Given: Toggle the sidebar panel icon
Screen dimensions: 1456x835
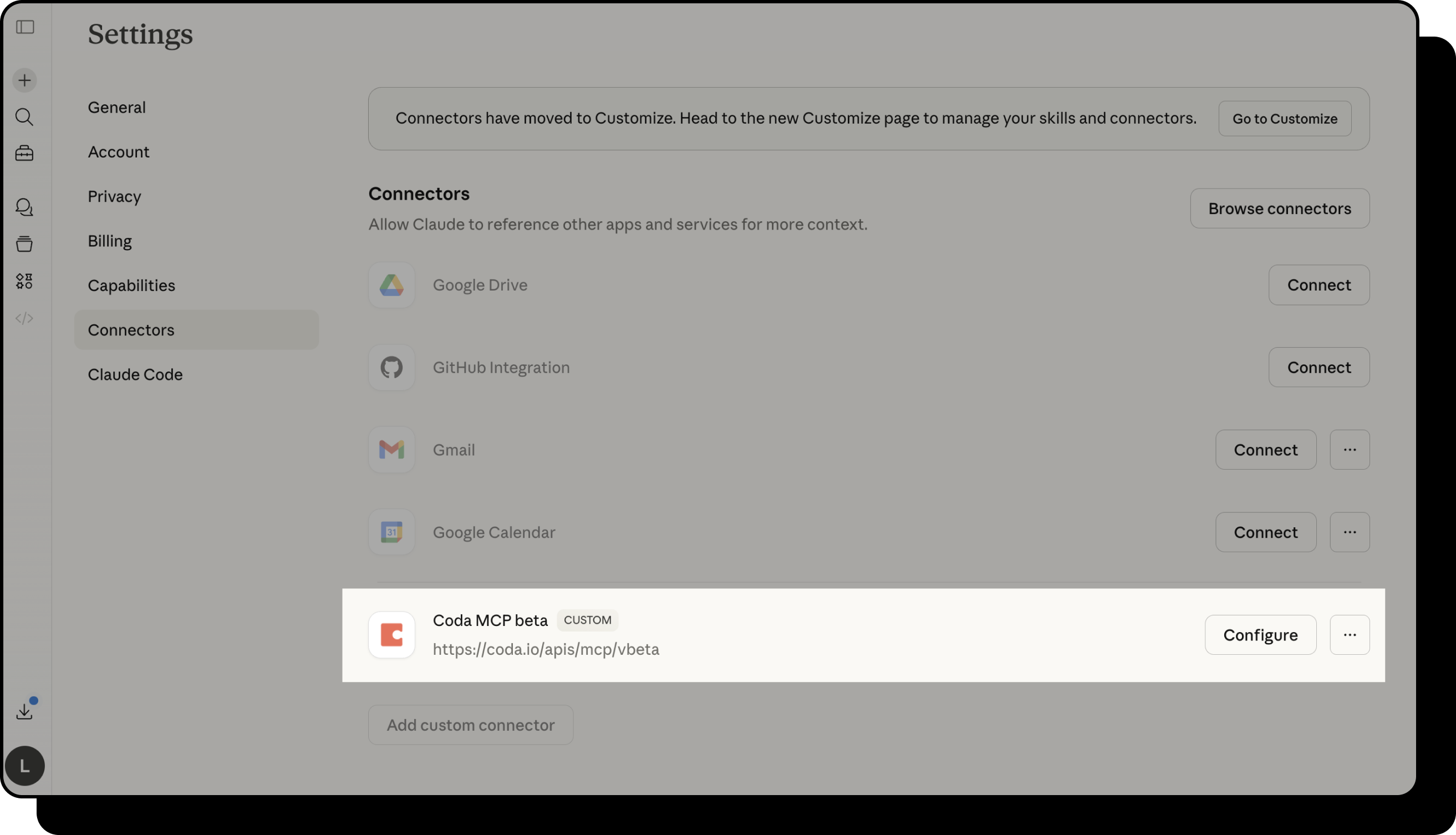Looking at the screenshot, I should pos(24,27).
